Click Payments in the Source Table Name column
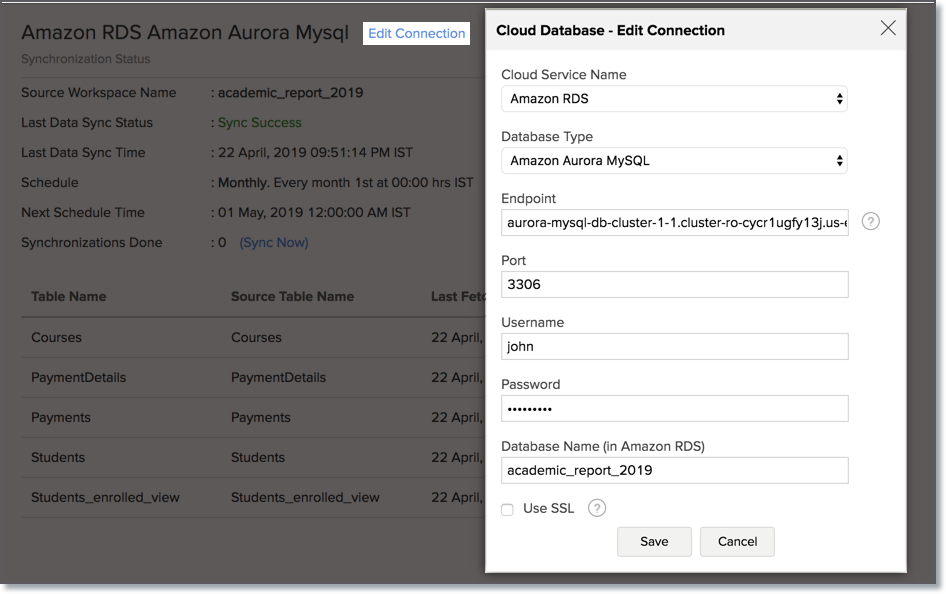Viewport: 946px width, 594px height. [x=261, y=417]
